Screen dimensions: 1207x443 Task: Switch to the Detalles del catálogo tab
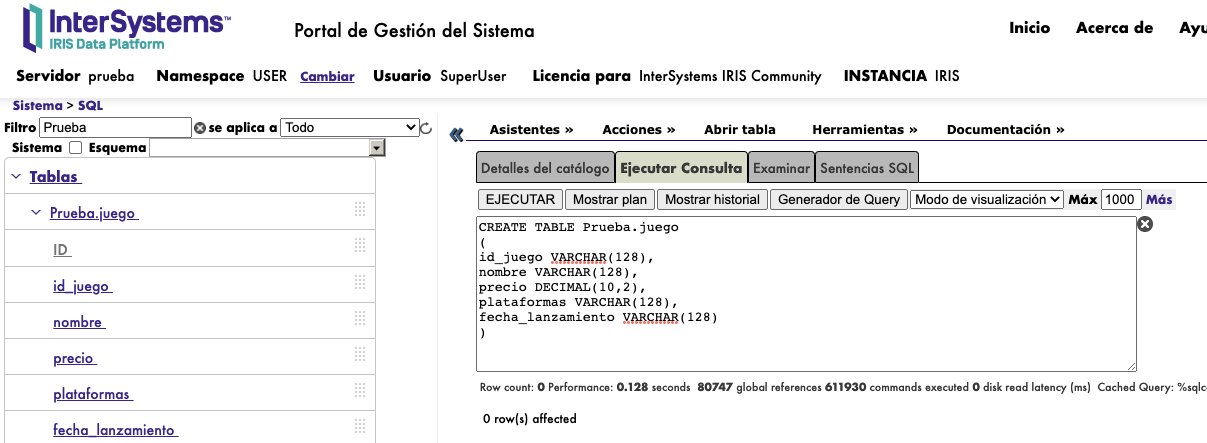coord(544,168)
